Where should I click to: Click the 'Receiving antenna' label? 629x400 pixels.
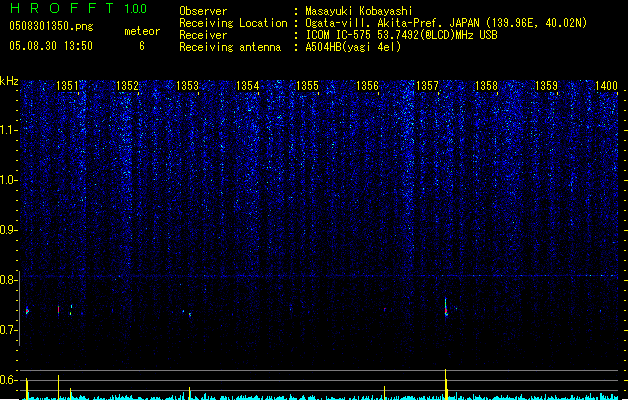coord(230,47)
